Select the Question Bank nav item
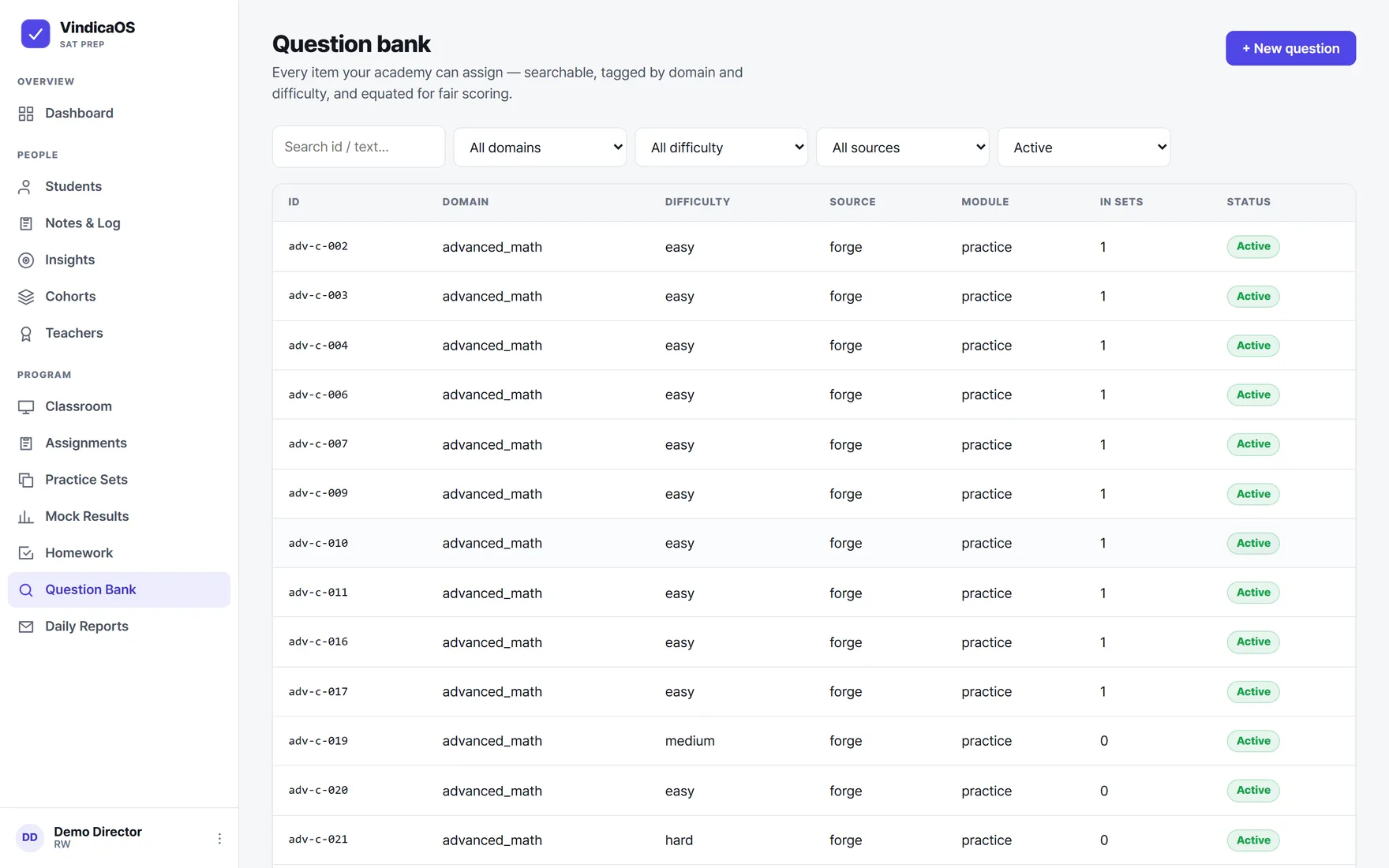This screenshot has width=1389, height=868. tap(119, 590)
